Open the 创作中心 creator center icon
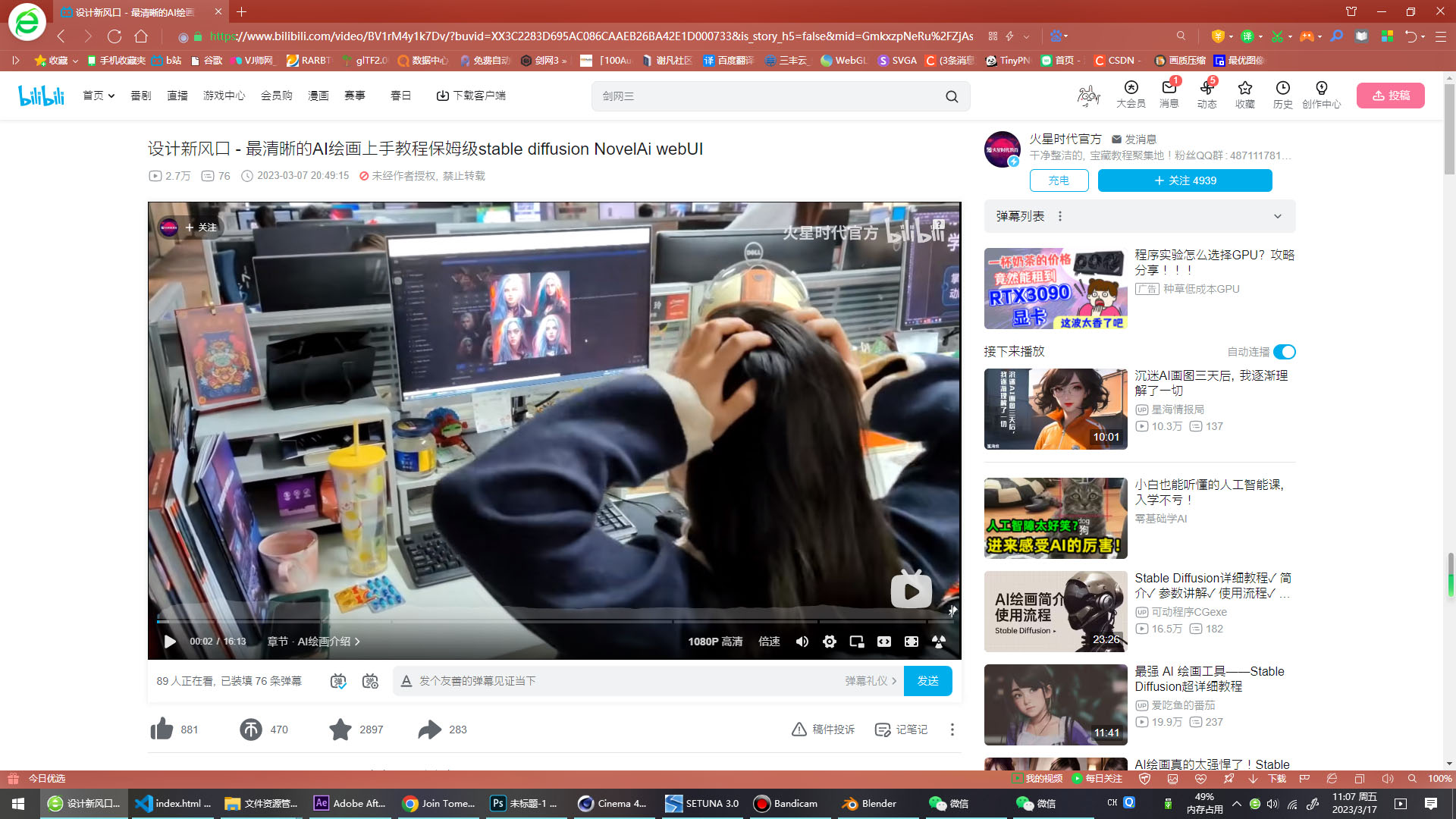This screenshot has height=819, width=1456. (x=1321, y=95)
